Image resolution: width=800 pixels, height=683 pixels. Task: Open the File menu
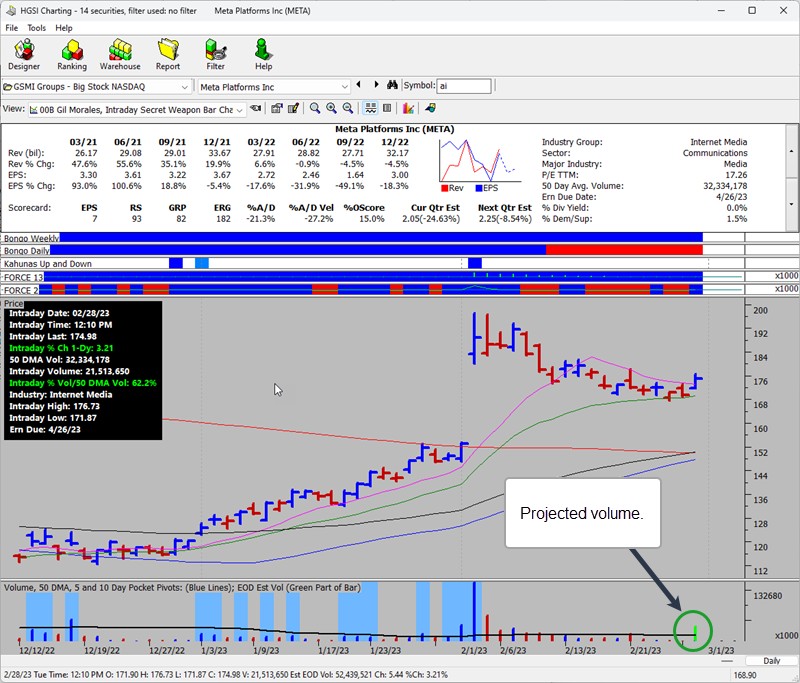(12, 28)
